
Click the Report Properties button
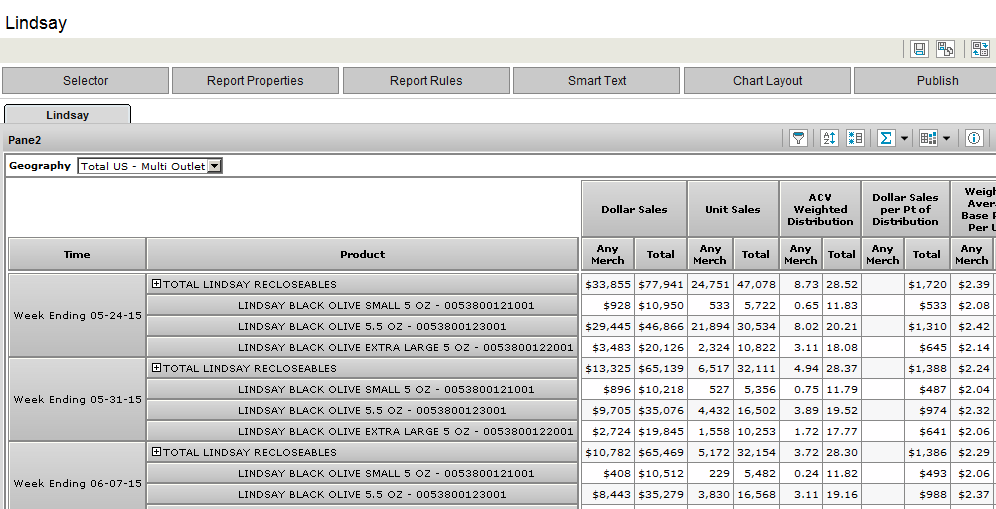(255, 81)
